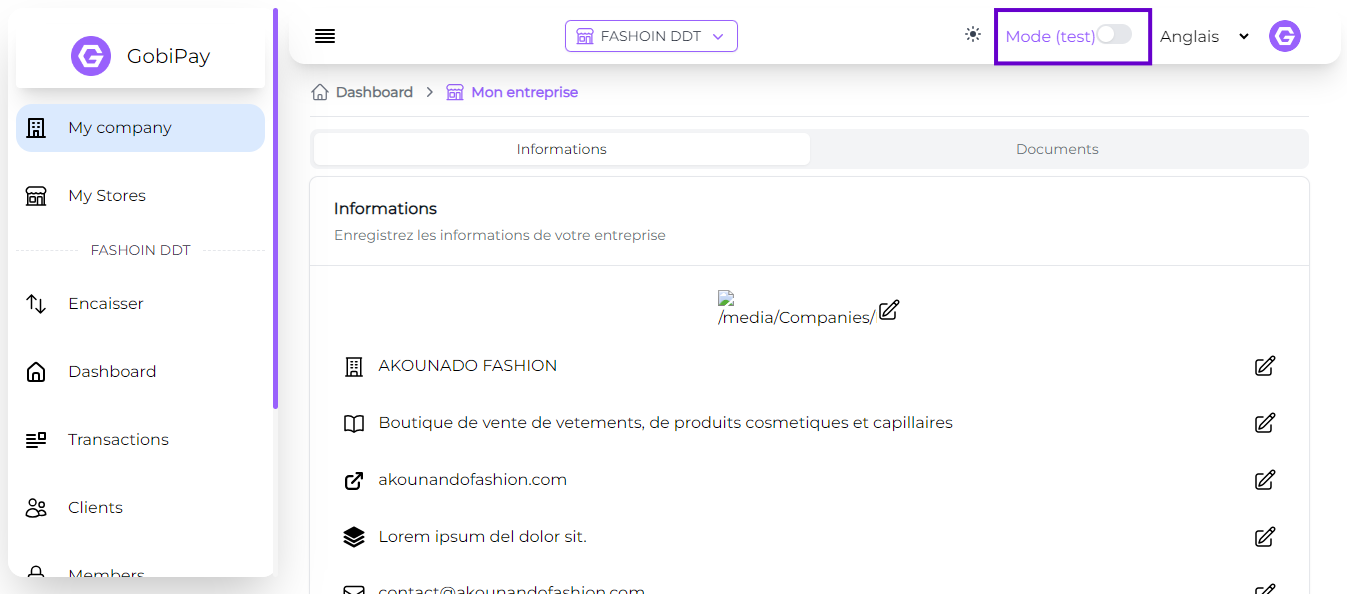Viewport: 1347px width, 594px height.
Task: Click the FASHOIN DDT sidebar section label
Action: pos(140,250)
